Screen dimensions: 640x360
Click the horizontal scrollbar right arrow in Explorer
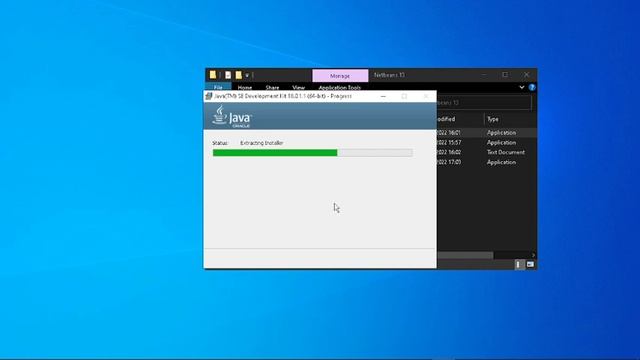coord(533,255)
